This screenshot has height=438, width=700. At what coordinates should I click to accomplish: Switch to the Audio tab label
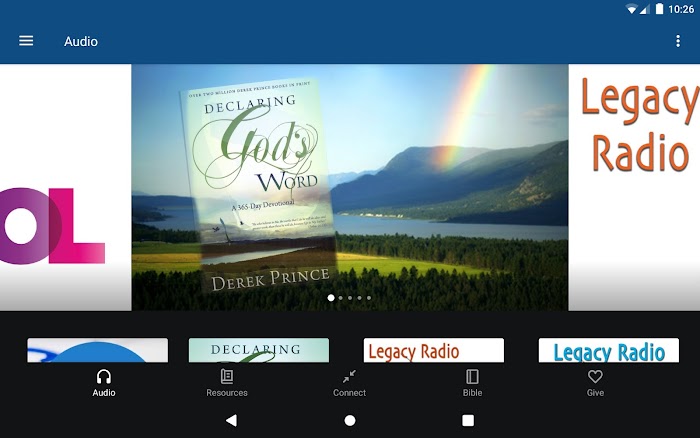(x=104, y=393)
